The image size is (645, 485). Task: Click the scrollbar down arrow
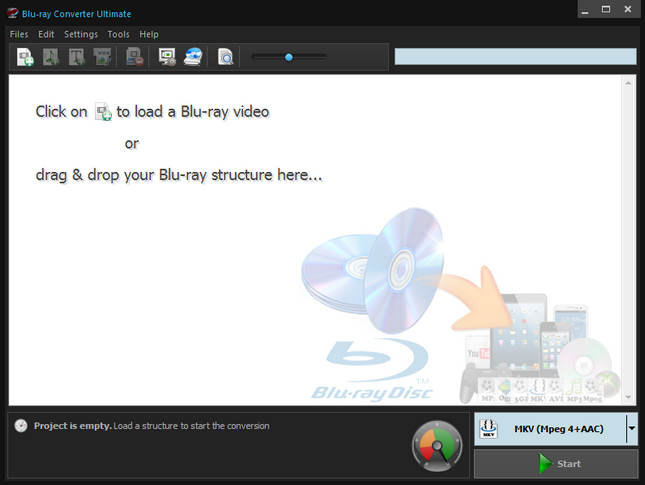tap(628, 397)
